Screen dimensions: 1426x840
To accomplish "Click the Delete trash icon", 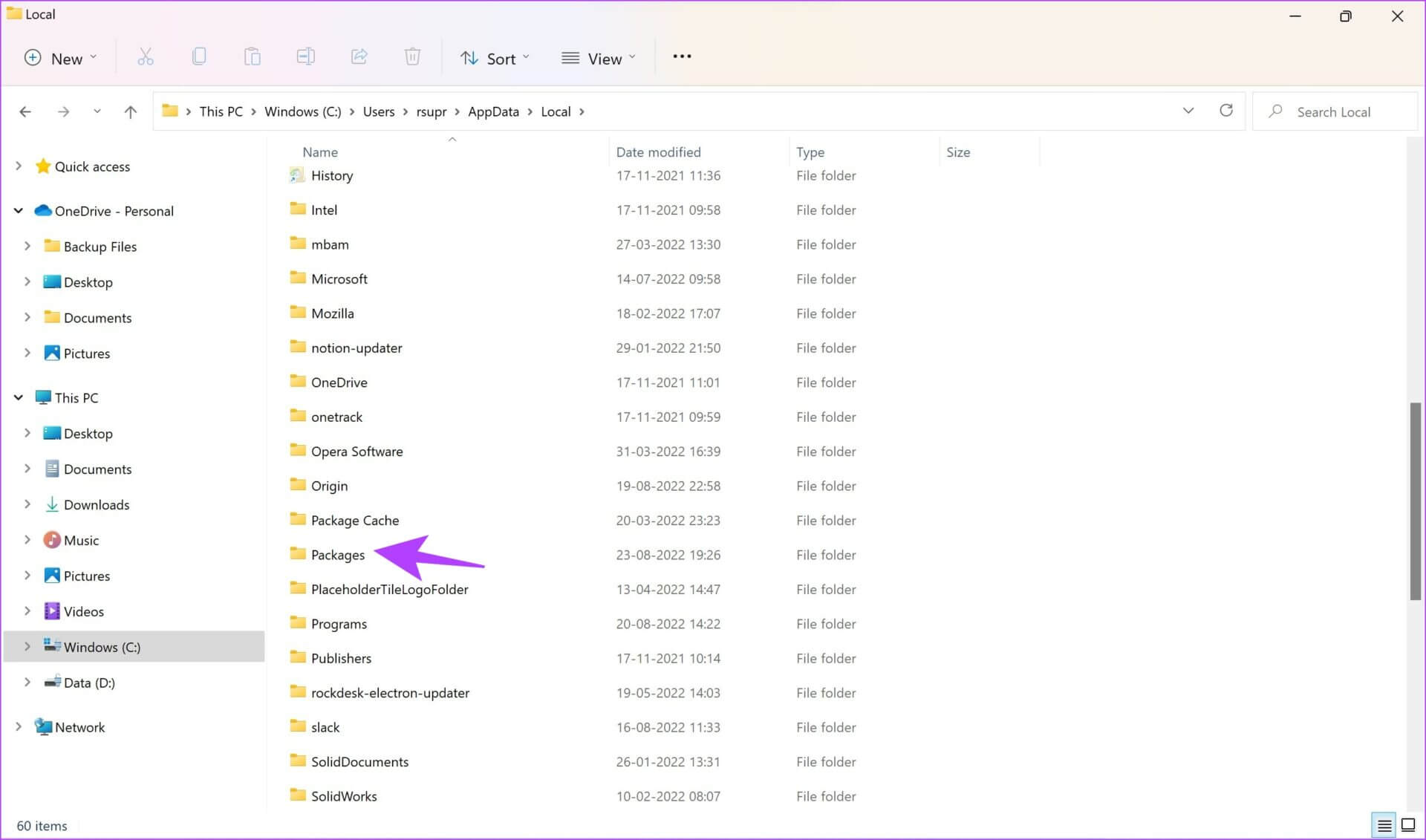I will click(413, 57).
